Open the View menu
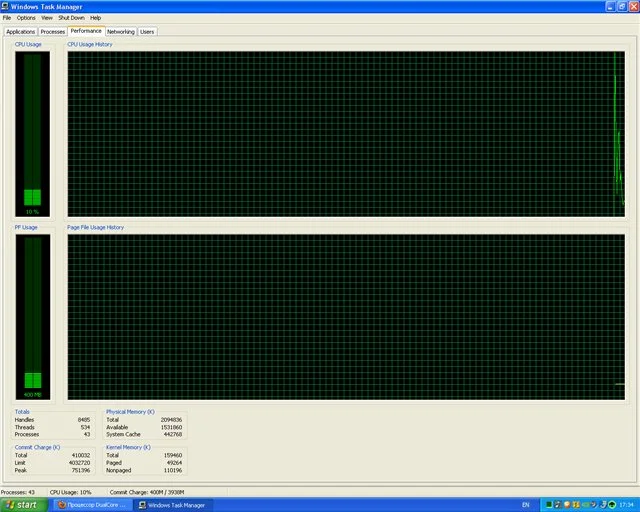 point(47,18)
